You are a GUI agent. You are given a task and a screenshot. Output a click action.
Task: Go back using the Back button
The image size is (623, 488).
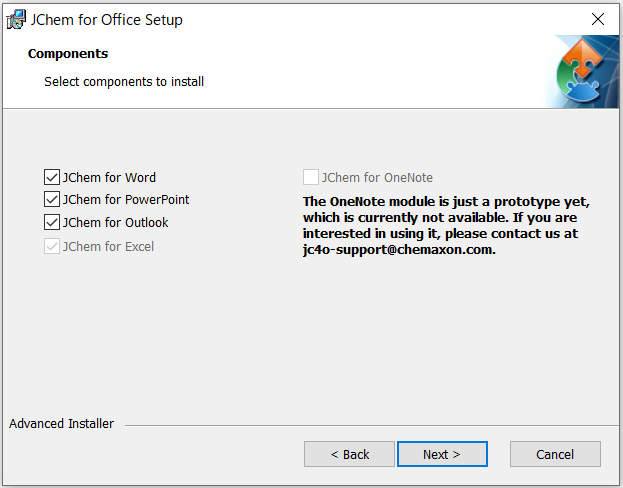(x=349, y=454)
